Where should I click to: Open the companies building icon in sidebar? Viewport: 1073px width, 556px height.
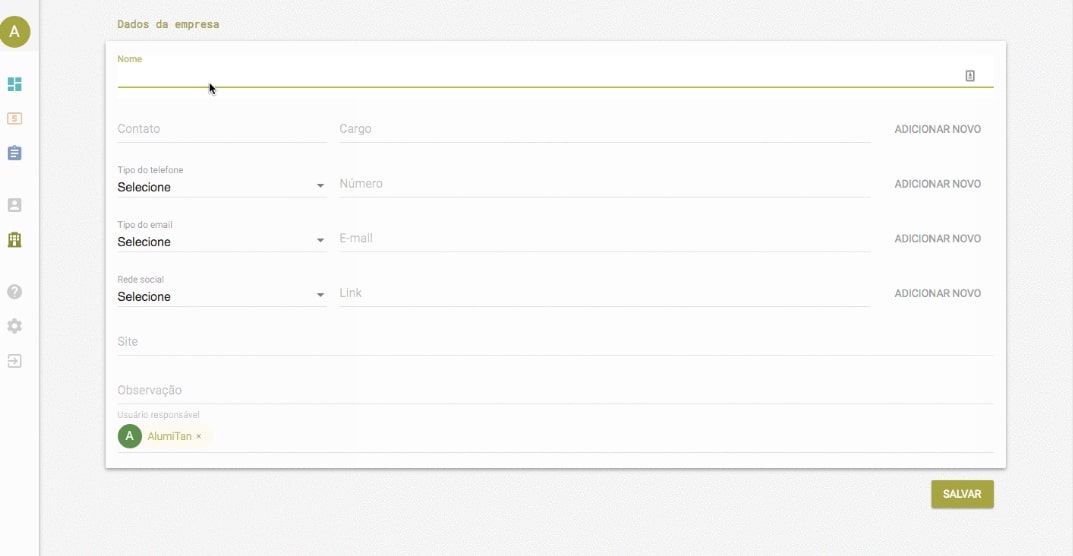pyautogui.click(x=14, y=240)
